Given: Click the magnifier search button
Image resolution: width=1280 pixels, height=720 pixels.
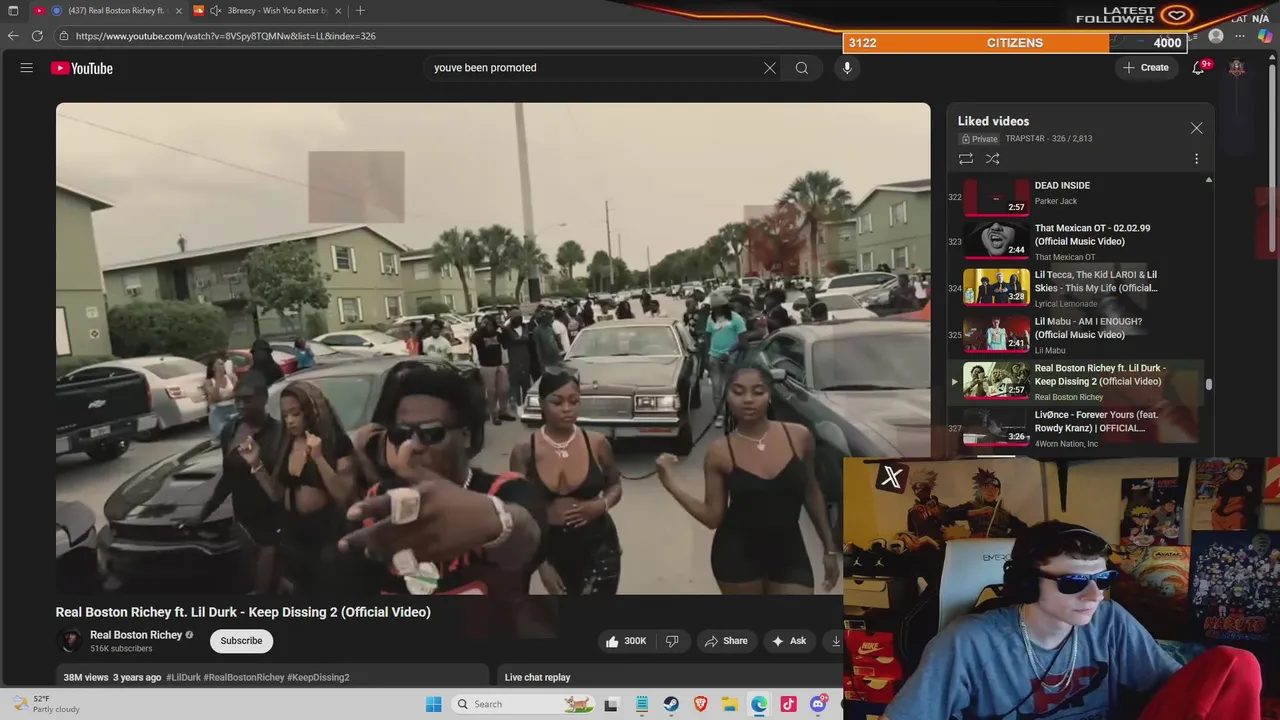Looking at the screenshot, I should [802, 68].
